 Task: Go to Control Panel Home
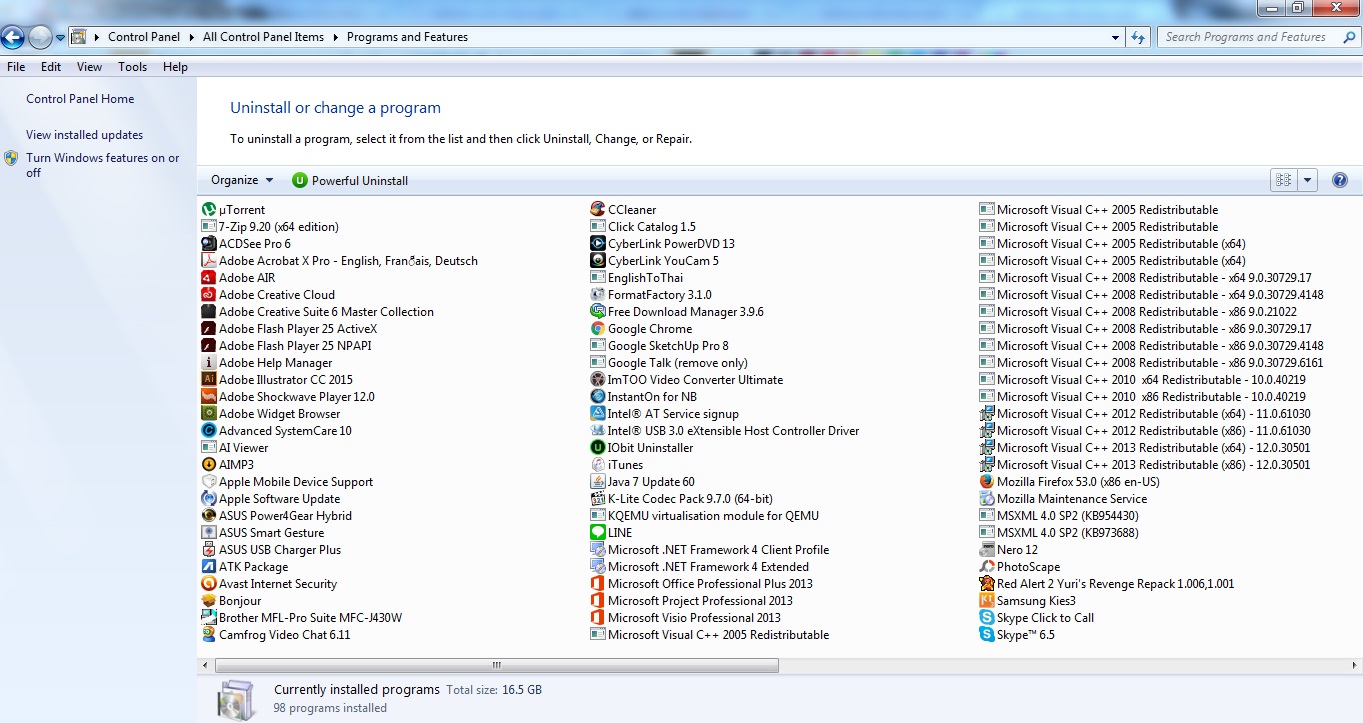click(x=80, y=99)
